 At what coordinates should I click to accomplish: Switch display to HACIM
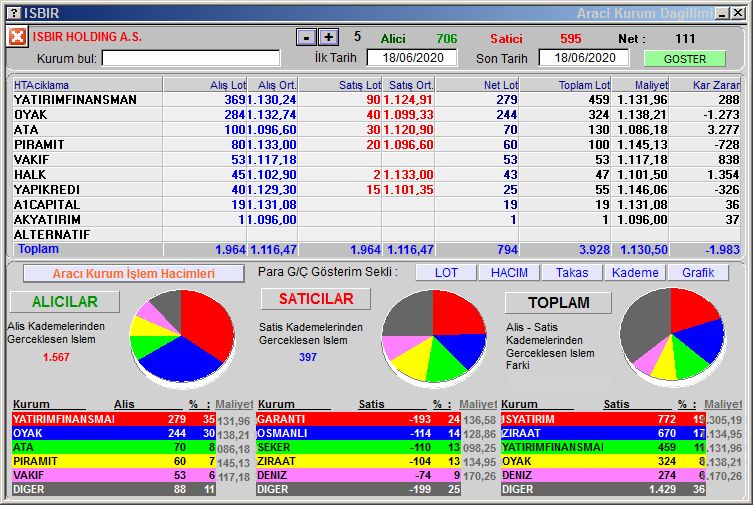point(509,273)
